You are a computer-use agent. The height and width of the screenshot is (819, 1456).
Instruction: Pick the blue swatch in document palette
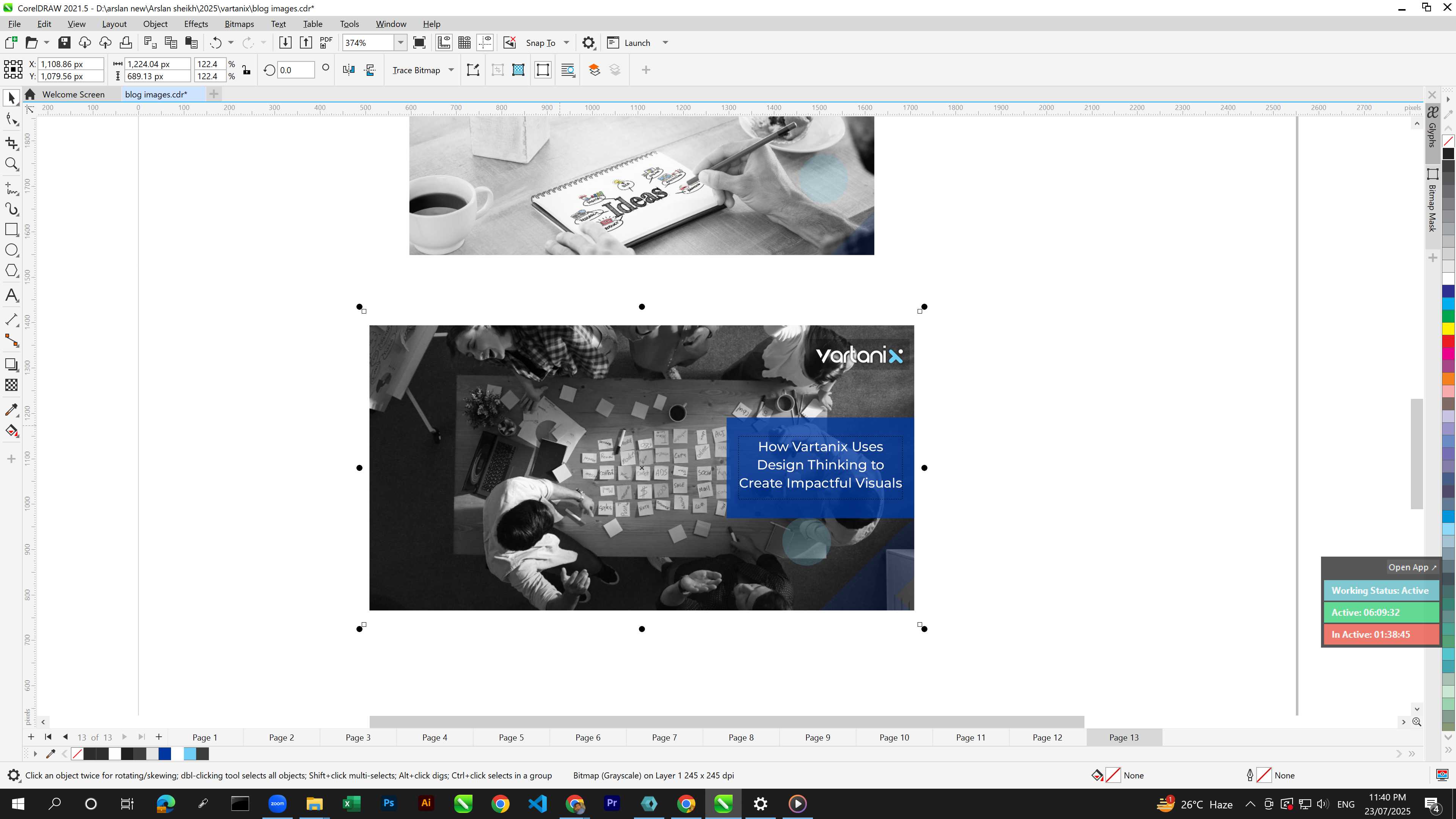click(x=165, y=753)
